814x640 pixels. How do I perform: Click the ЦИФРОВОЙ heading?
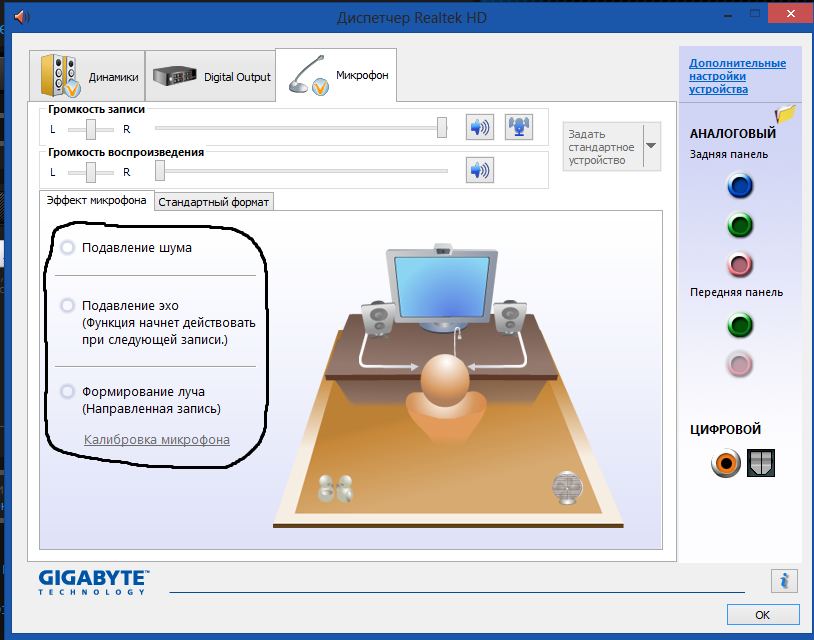click(725, 429)
